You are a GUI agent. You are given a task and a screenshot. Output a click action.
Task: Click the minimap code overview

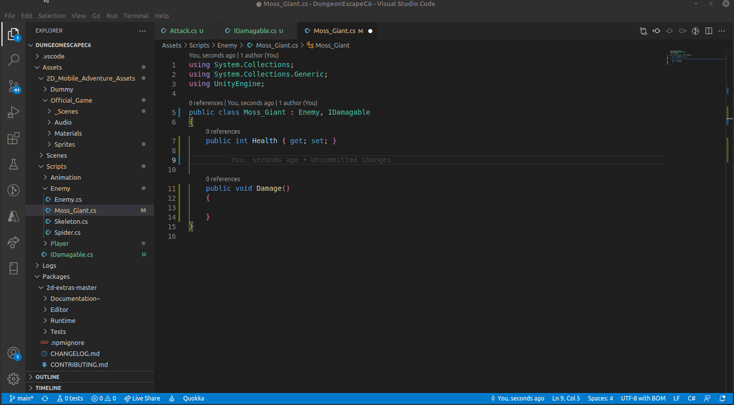coord(695,57)
